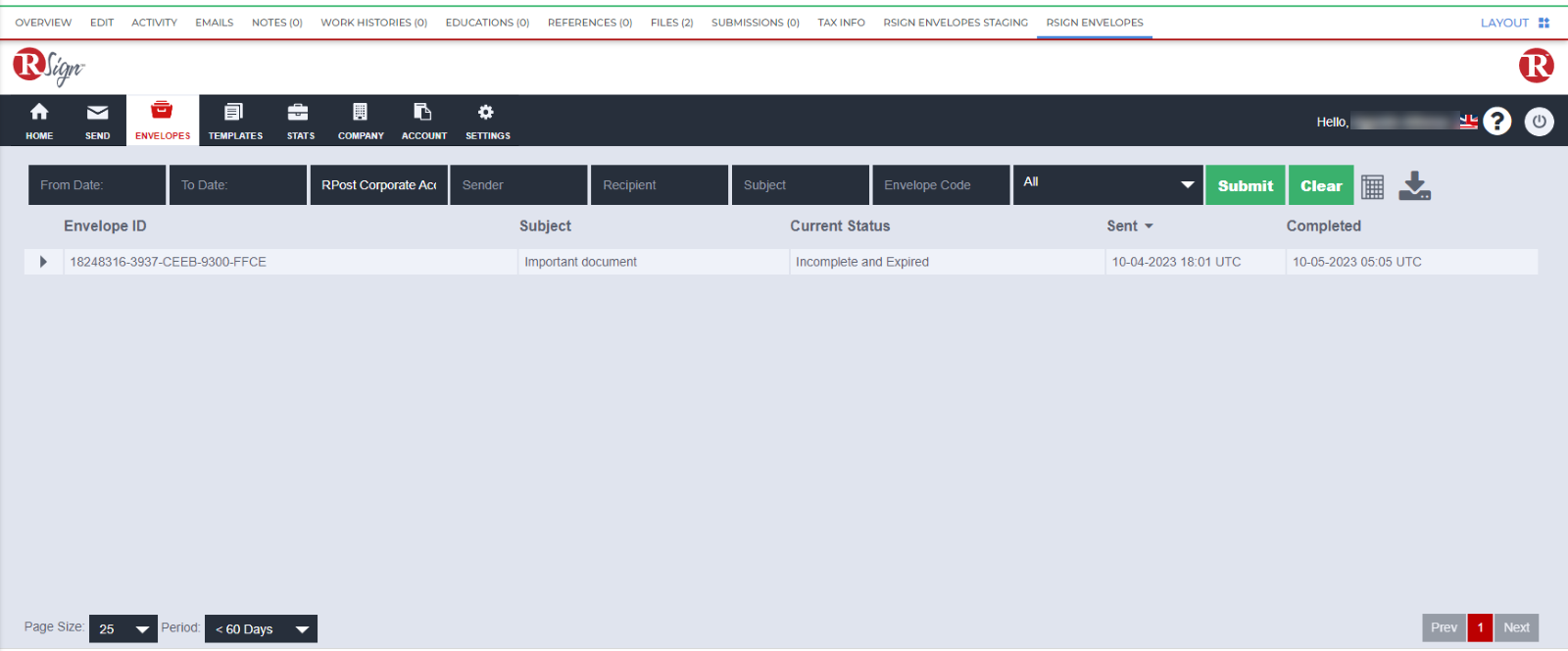Open the All status filter dropdown
The height and width of the screenshot is (651, 1568).
(1107, 184)
